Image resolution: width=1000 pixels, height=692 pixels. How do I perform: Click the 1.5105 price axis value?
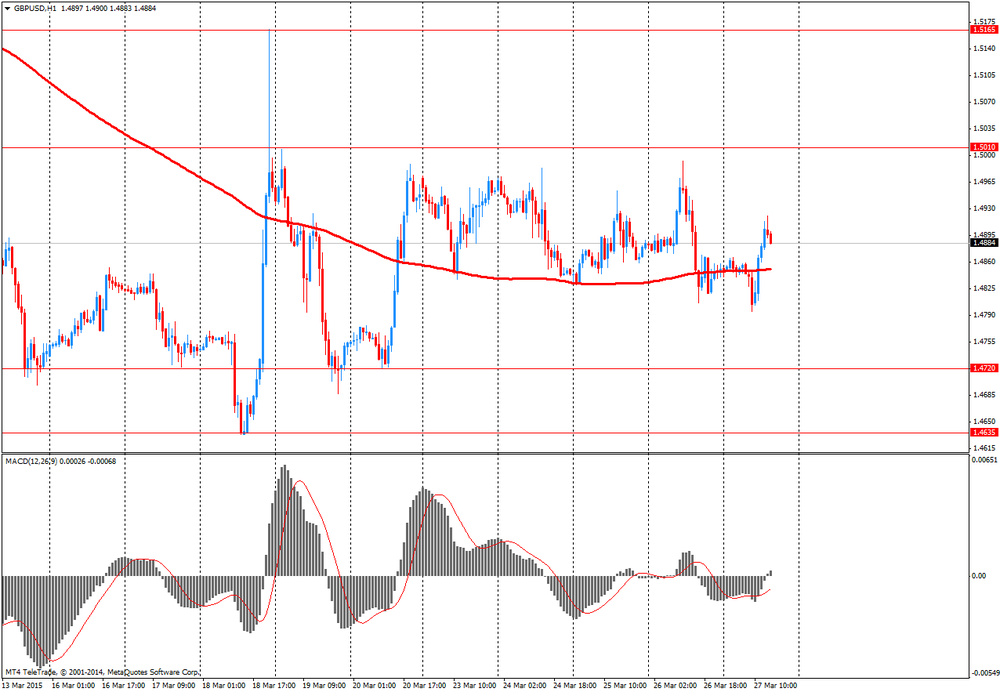pos(984,75)
